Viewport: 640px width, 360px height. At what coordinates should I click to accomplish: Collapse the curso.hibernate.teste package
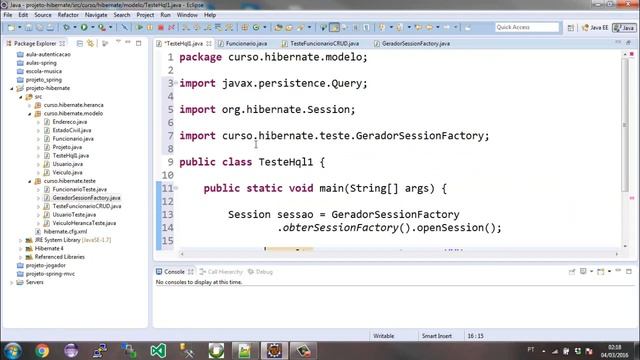(x=30, y=181)
